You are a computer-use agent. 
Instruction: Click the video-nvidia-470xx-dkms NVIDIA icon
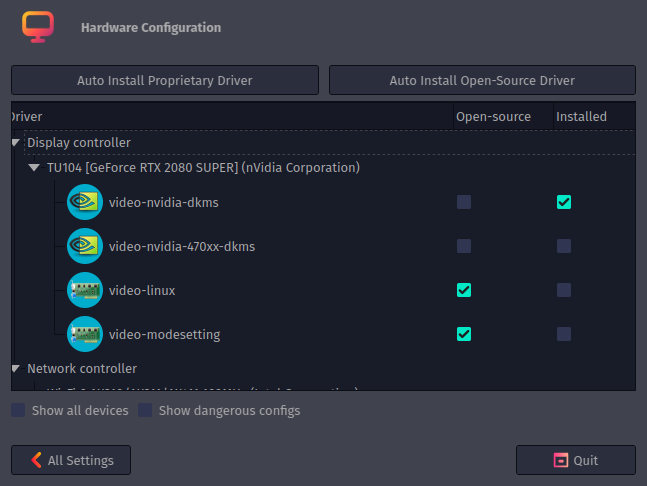click(85, 246)
